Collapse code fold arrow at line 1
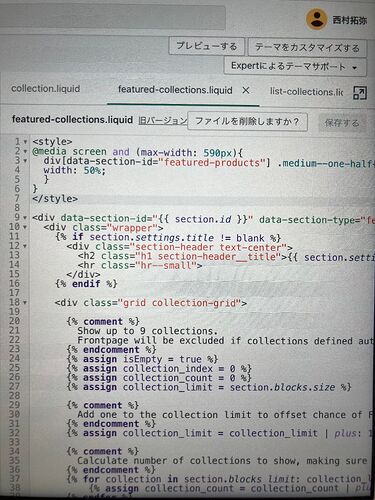 coord(25,142)
